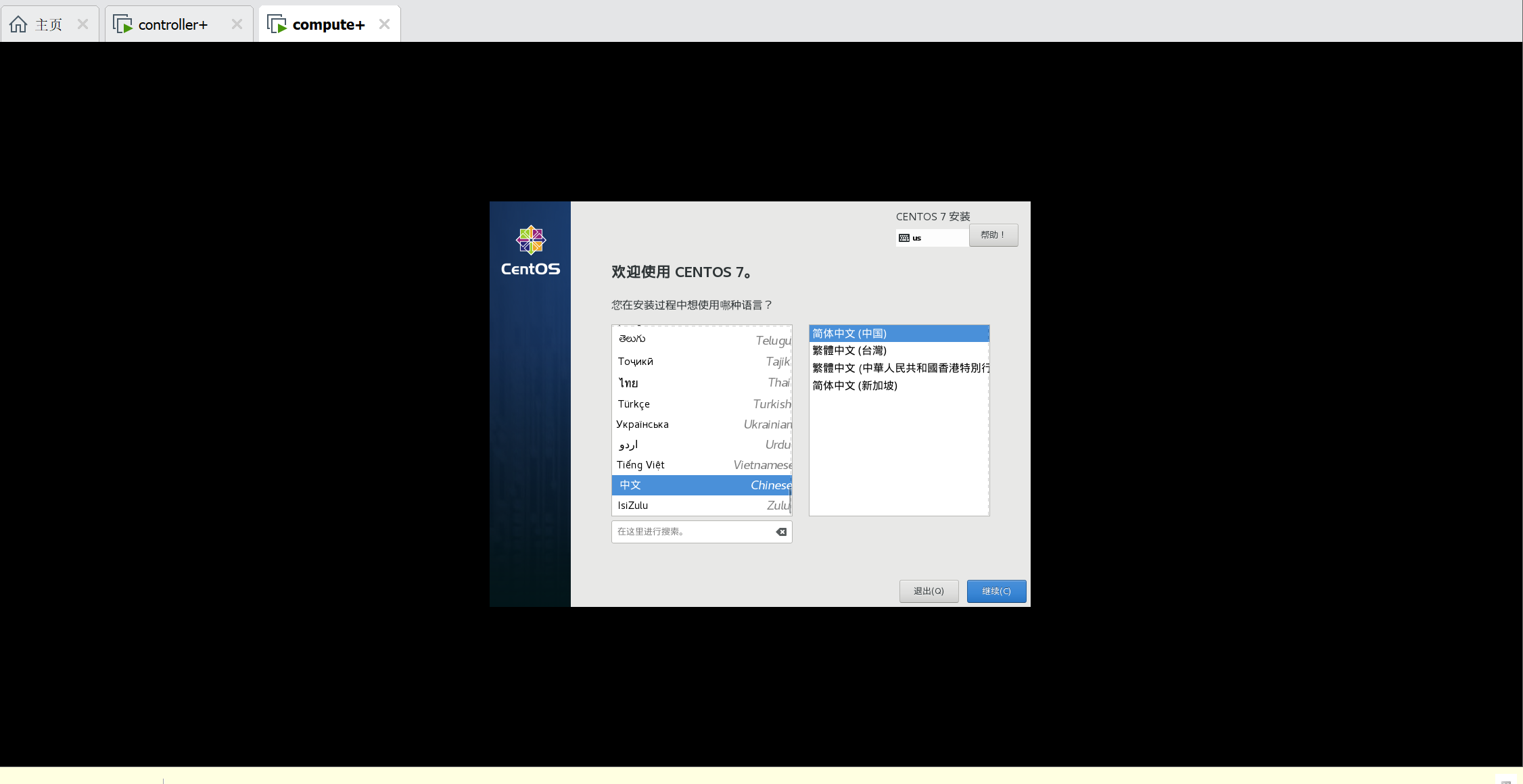Clear the language search field icon
The image size is (1523, 784).
(781, 532)
